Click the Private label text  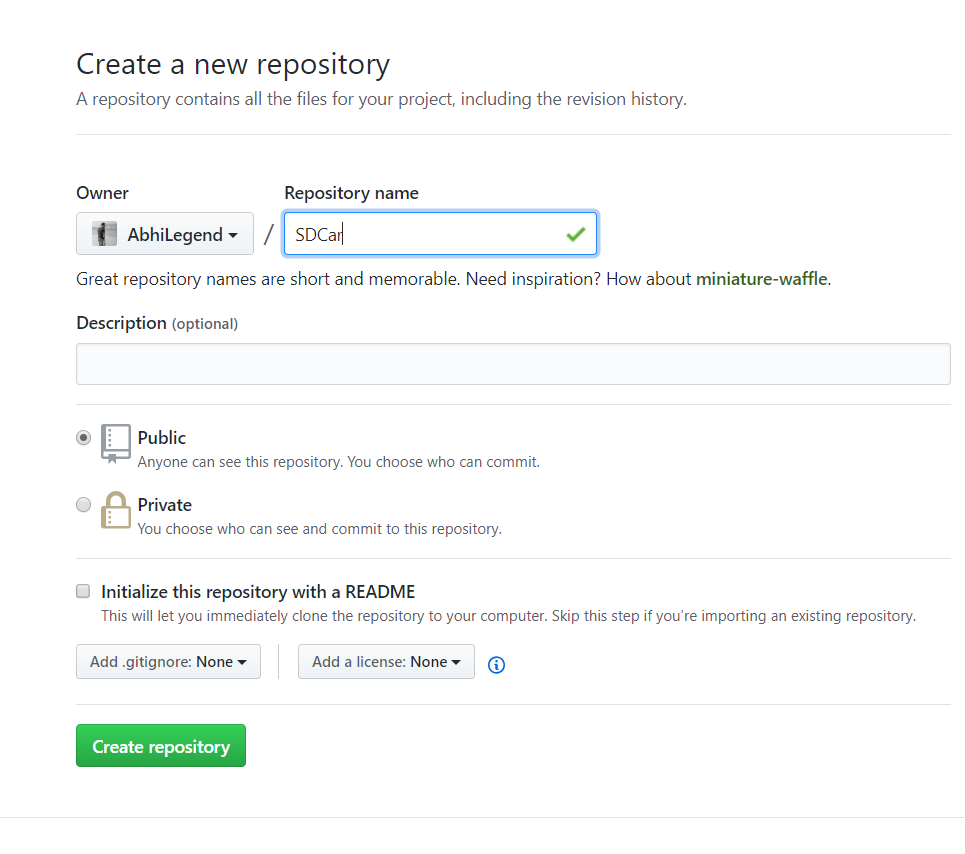coord(165,505)
